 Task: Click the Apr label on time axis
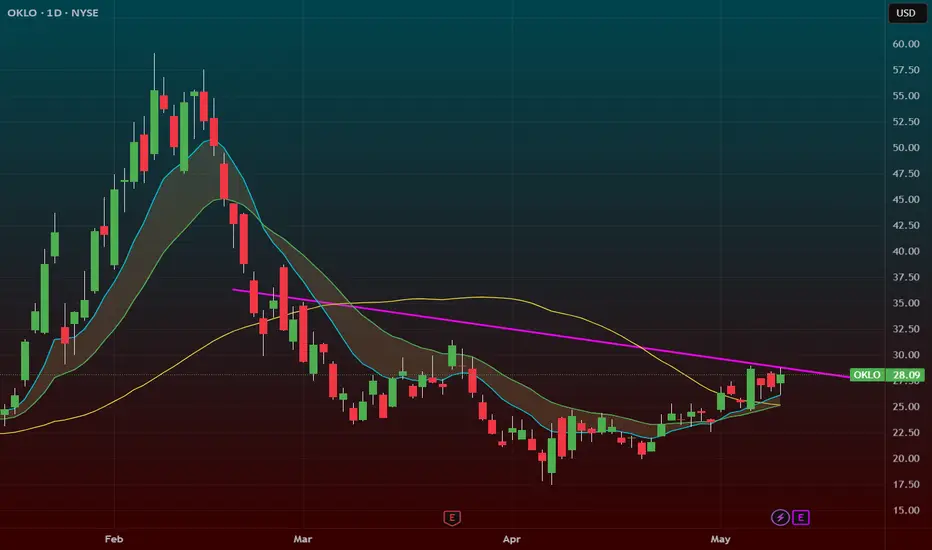point(511,539)
